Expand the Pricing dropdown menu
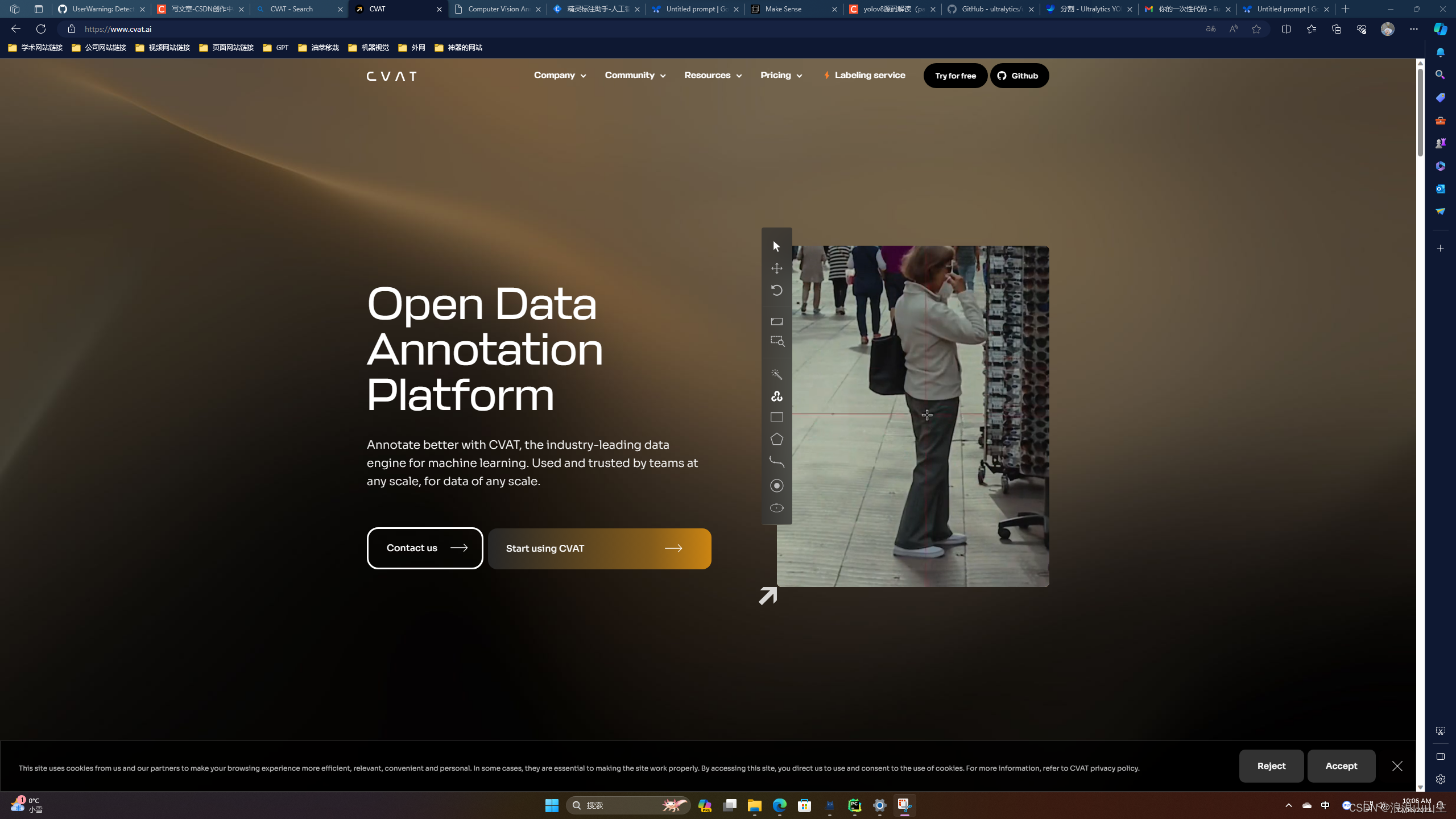Viewport: 1456px width, 819px height. click(781, 75)
